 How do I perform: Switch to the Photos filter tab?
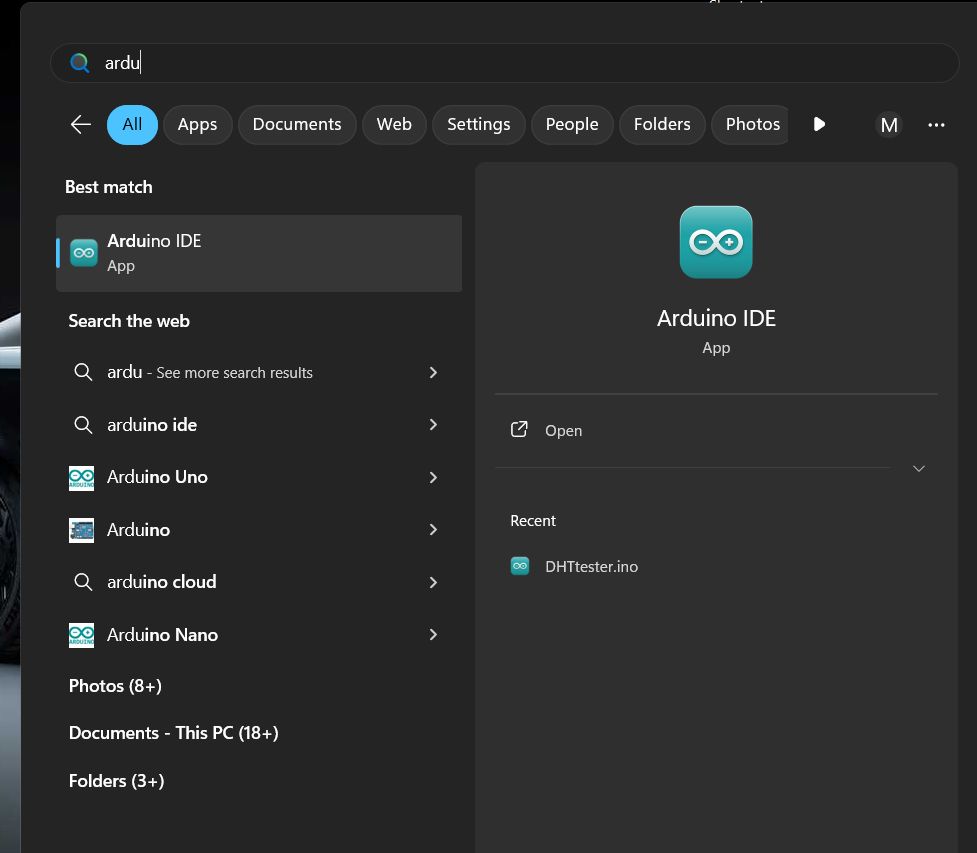750,125
